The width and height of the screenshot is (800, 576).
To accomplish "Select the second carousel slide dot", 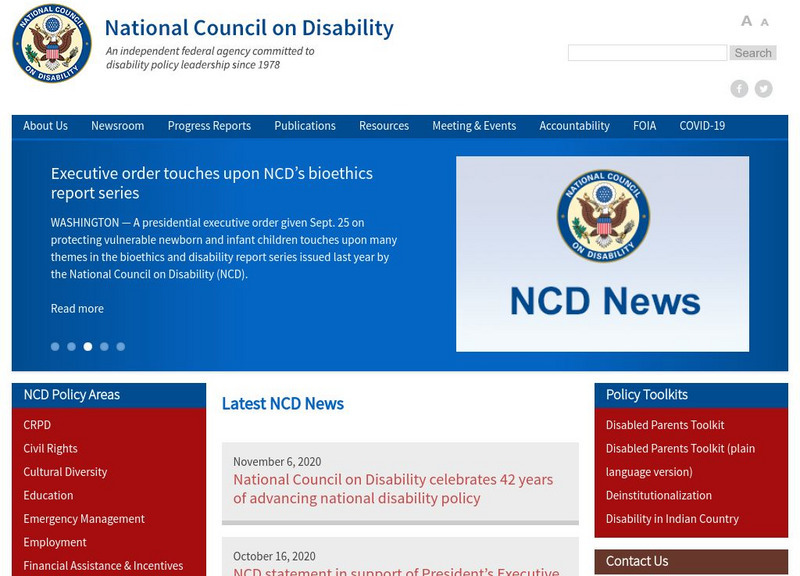I will (71, 346).
